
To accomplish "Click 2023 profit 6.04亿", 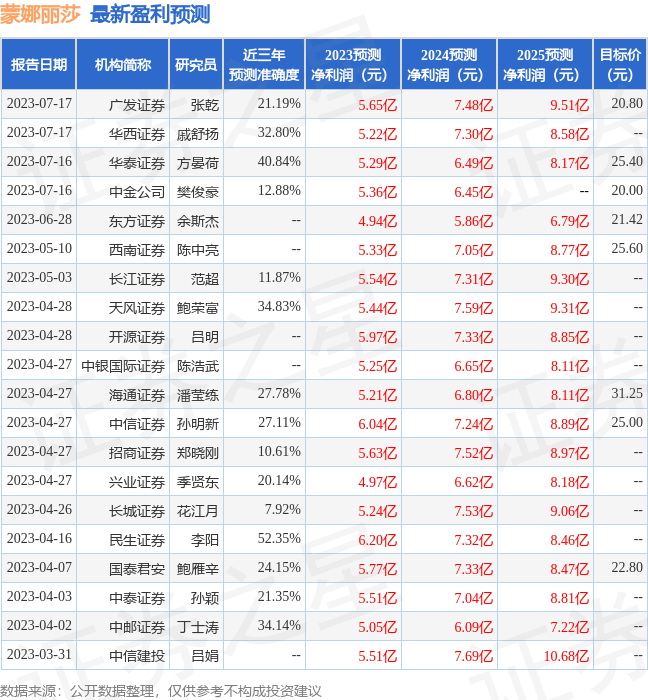I will (378, 424).
